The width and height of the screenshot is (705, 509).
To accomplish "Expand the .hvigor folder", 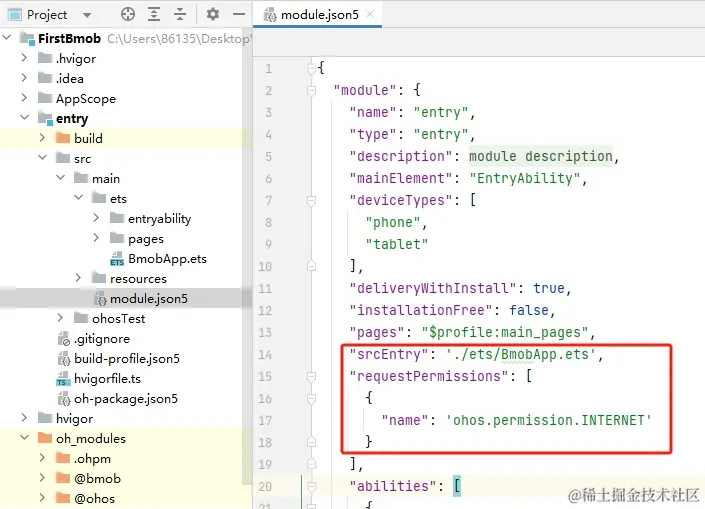I will [x=24, y=58].
